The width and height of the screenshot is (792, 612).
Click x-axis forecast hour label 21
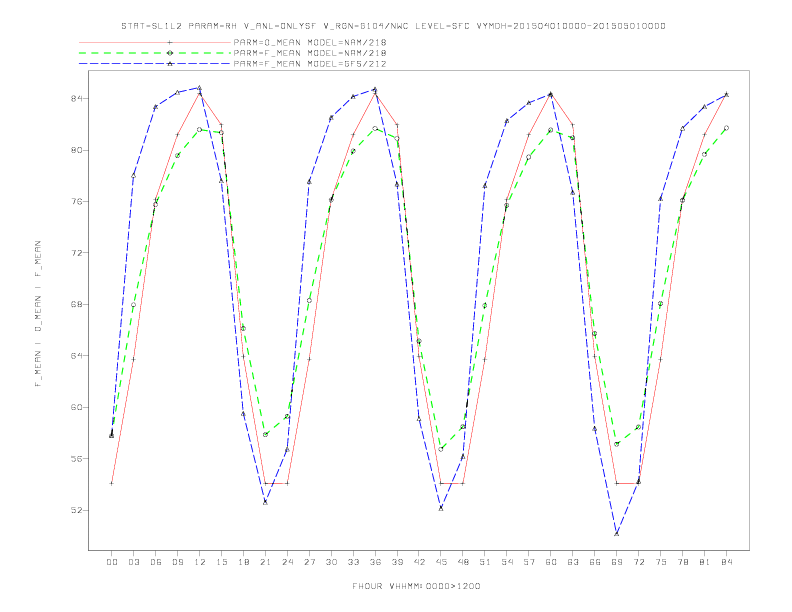pyautogui.click(x=265, y=562)
